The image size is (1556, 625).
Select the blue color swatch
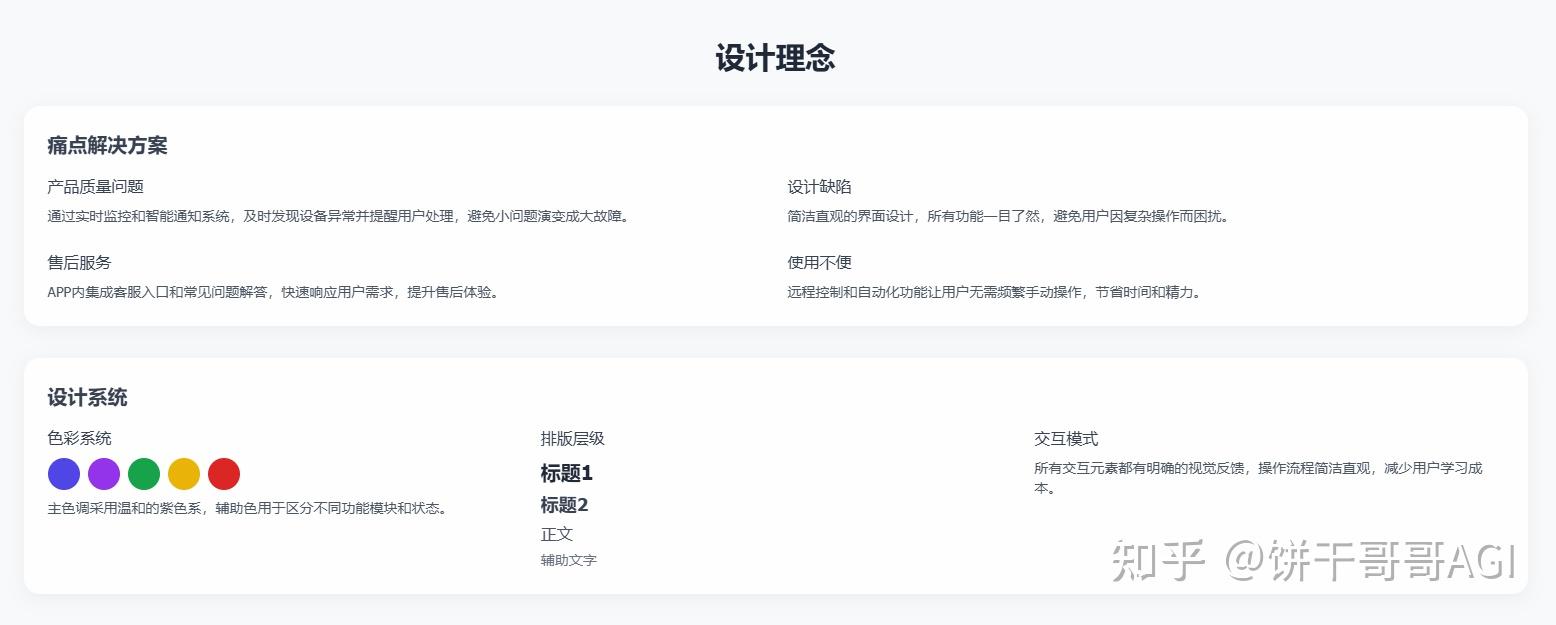click(63, 474)
